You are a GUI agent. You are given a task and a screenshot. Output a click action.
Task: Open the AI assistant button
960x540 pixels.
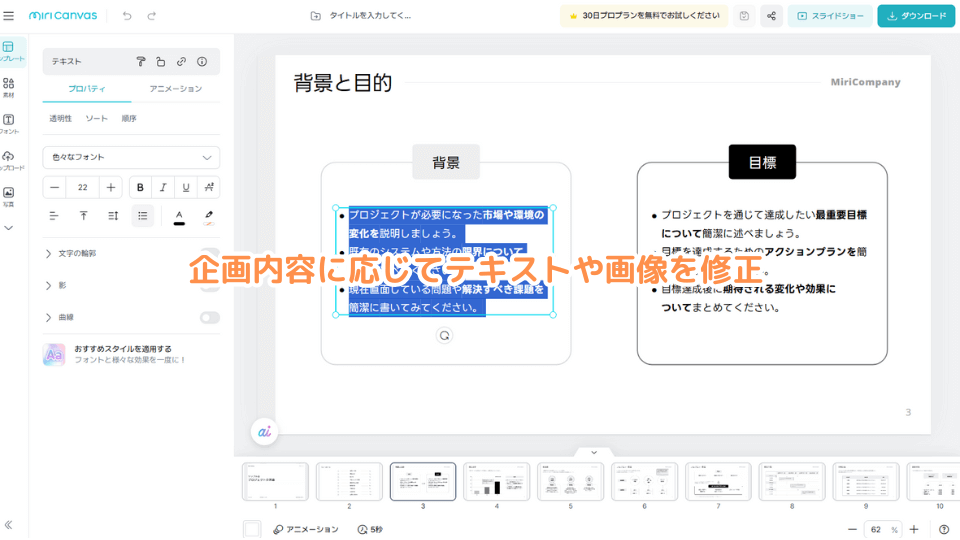point(264,432)
